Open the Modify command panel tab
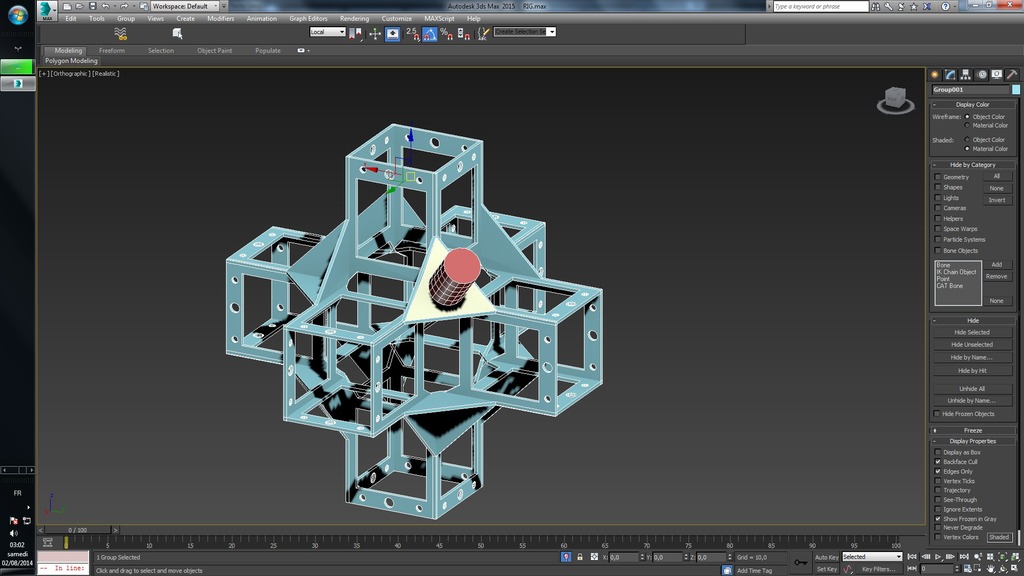Screen dimensions: 1024x576 950,74
